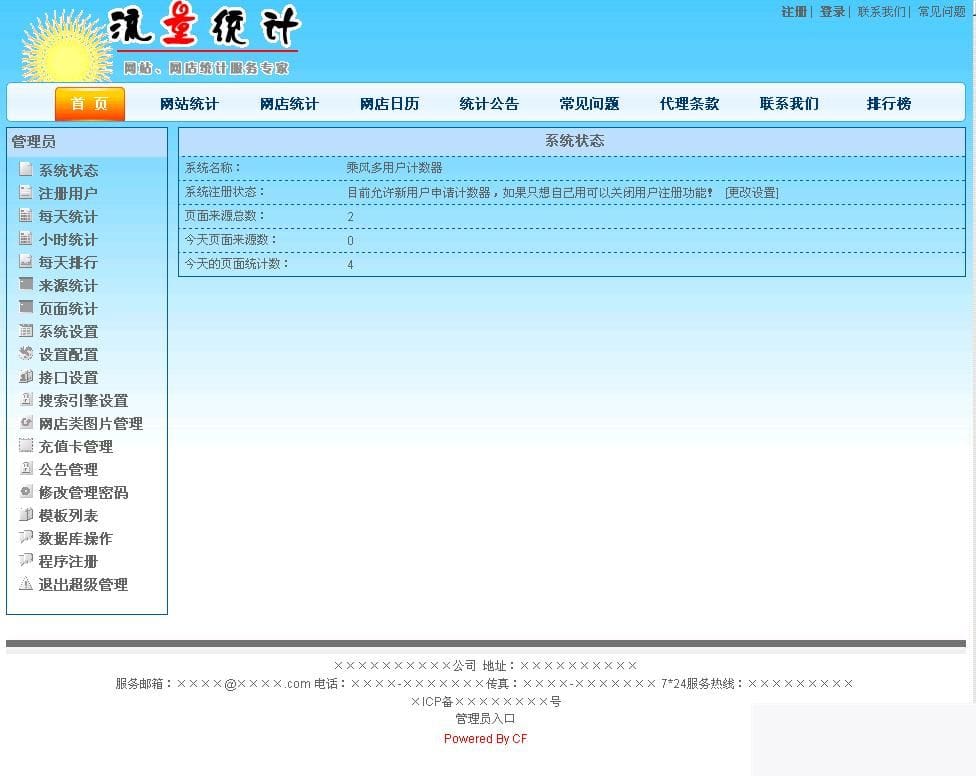
Task: Select the 充值卡管理 icon
Action: [x=26, y=446]
